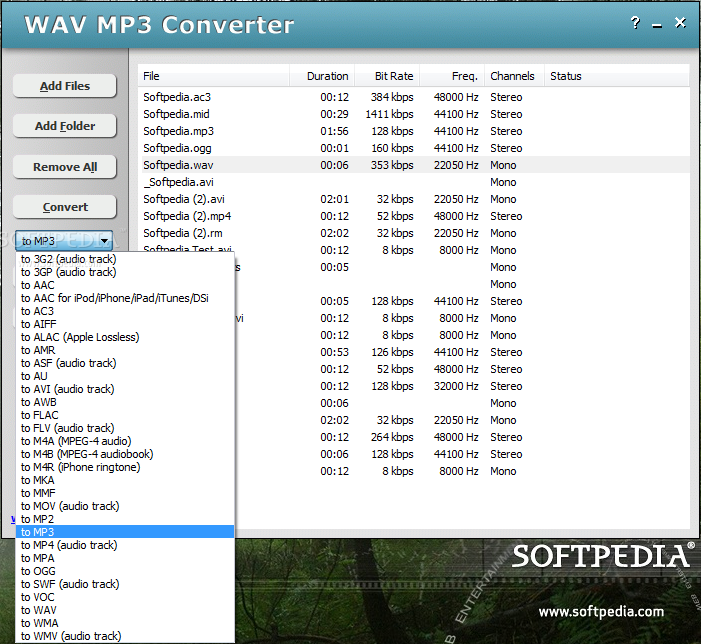The width and height of the screenshot is (701, 644).
Task: Sort list by Bit Rate column header
Action: [x=387, y=76]
